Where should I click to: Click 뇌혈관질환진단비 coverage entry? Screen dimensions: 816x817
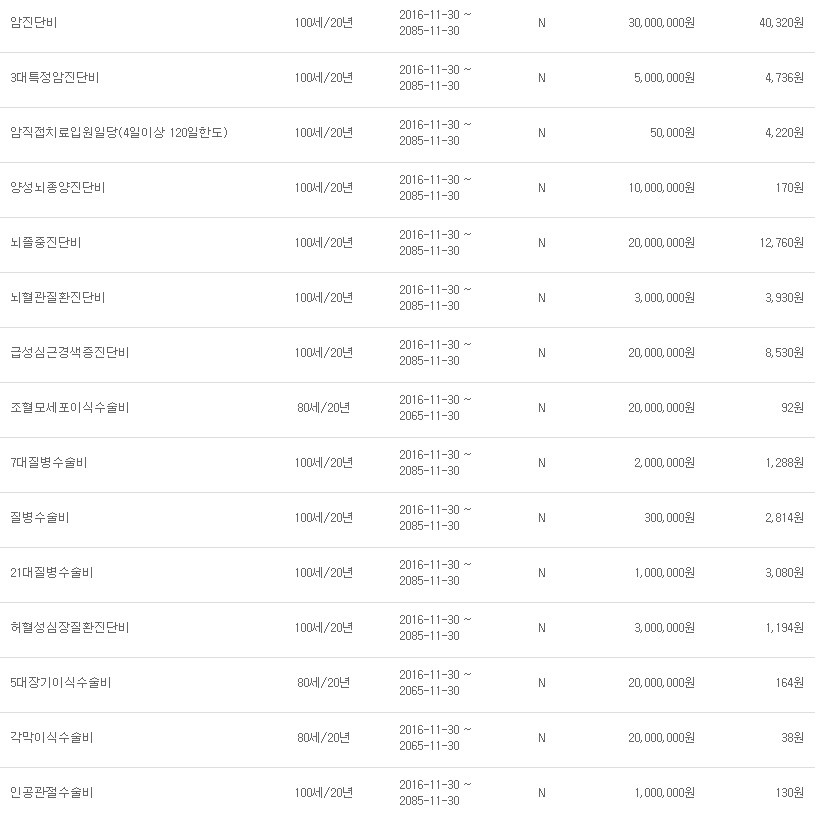point(57,298)
